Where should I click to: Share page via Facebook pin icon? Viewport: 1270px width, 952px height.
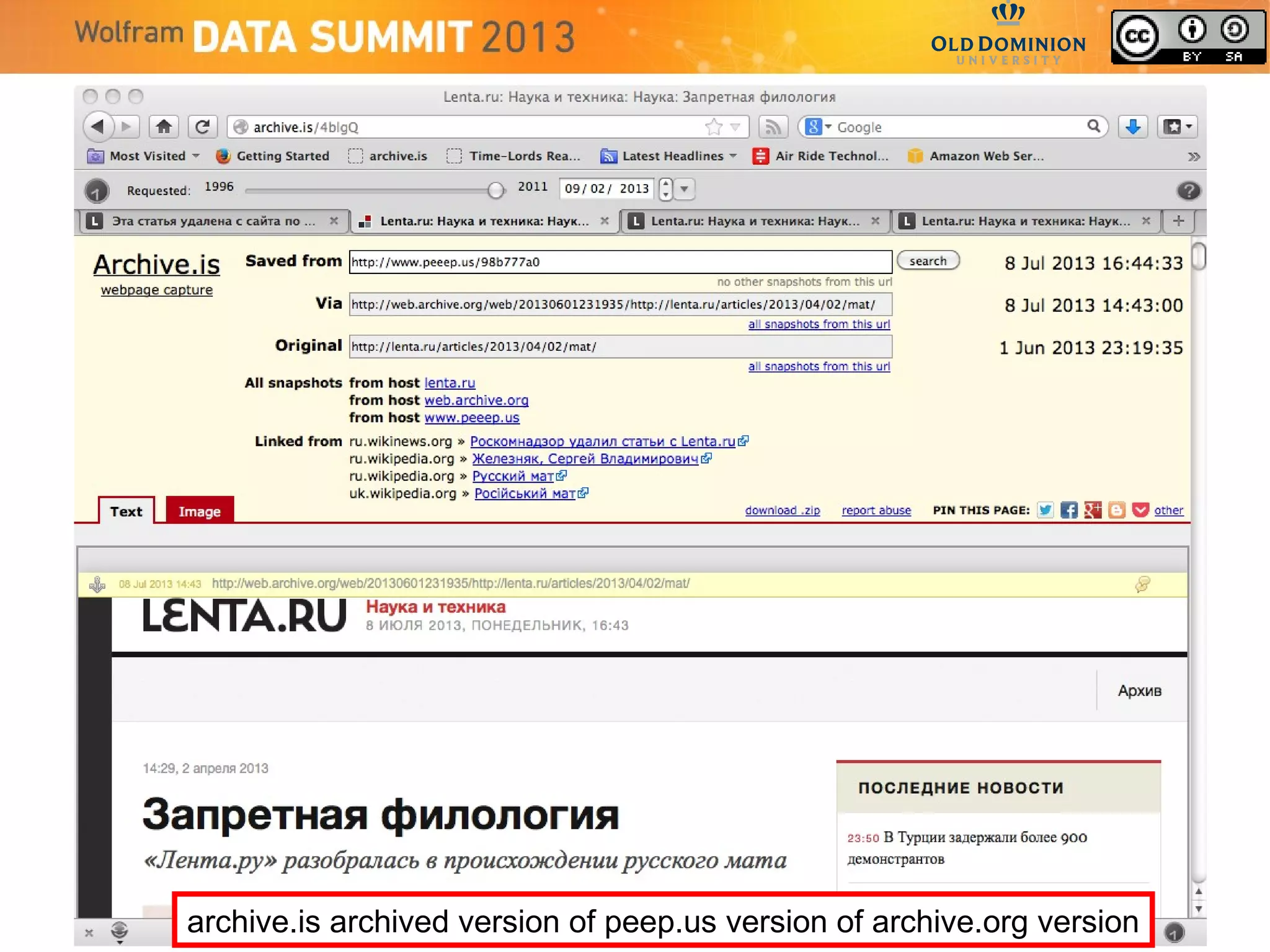click(1068, 510)
